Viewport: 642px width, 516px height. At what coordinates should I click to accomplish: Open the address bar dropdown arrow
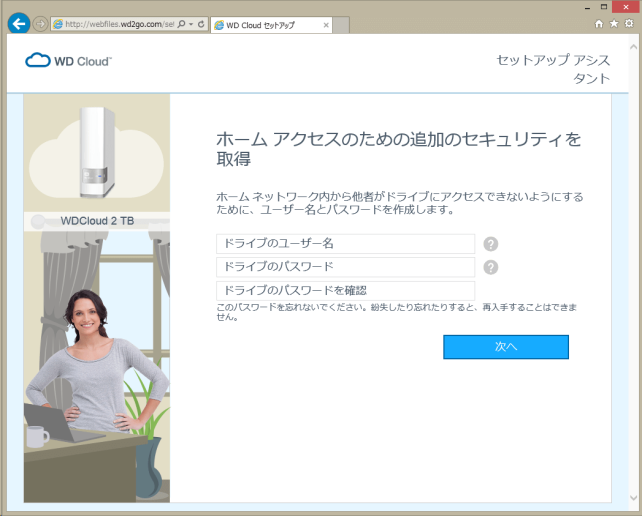[191, 24]
